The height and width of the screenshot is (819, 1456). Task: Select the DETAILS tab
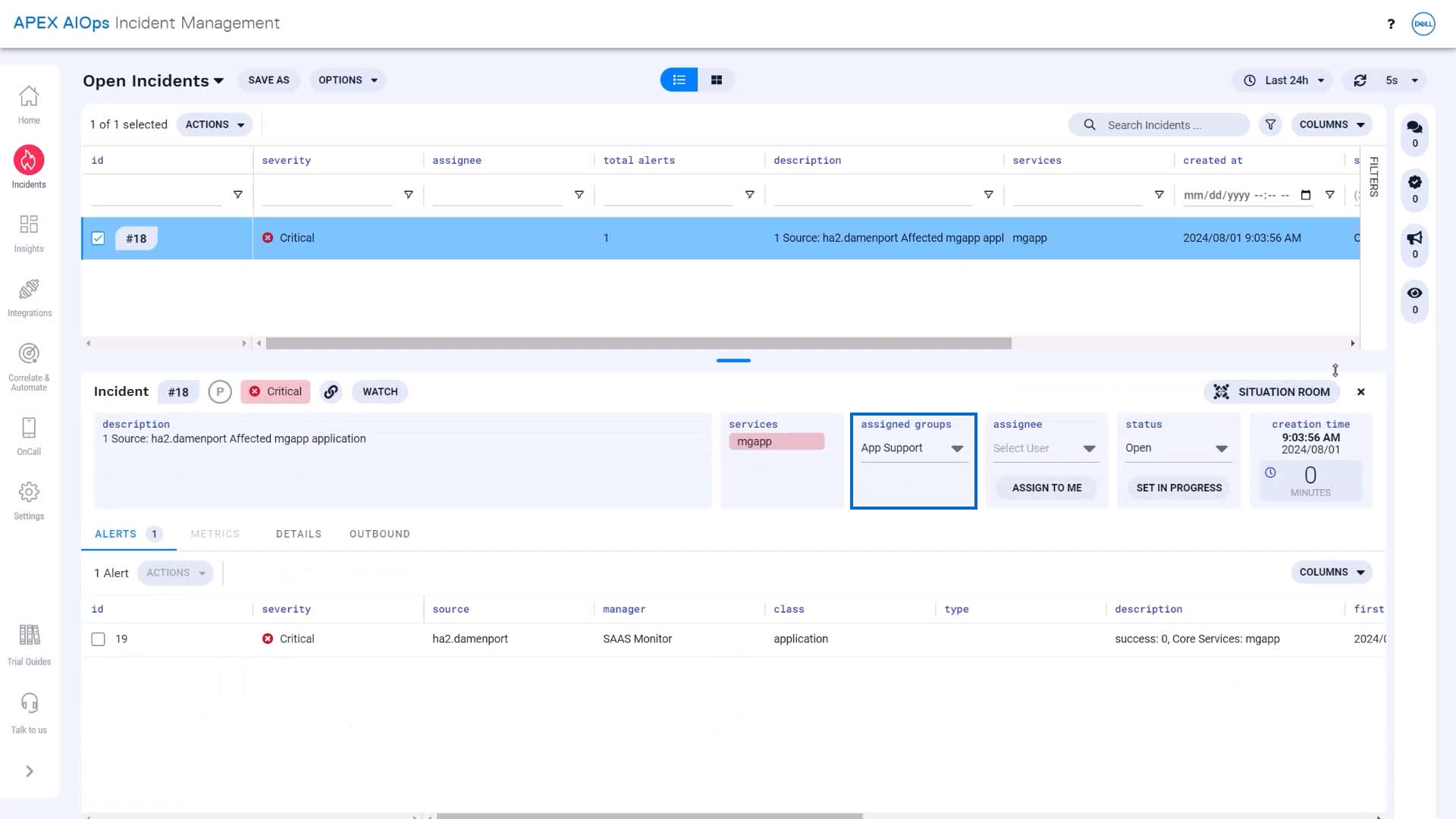[x=299, y=535]
